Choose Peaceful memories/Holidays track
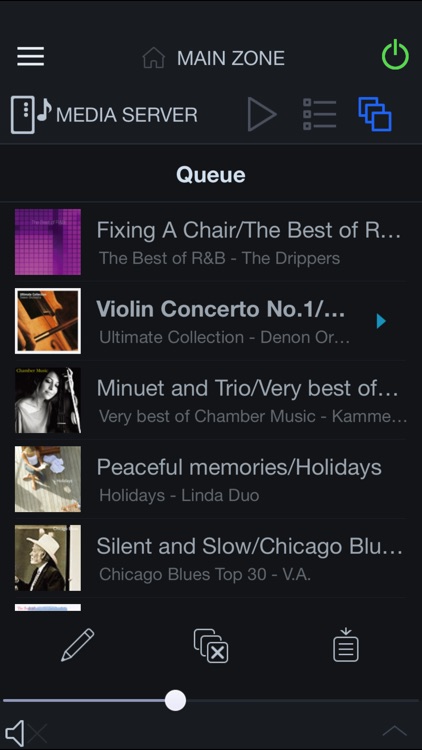This screenshot has width=422, height=750. [211, 479]
